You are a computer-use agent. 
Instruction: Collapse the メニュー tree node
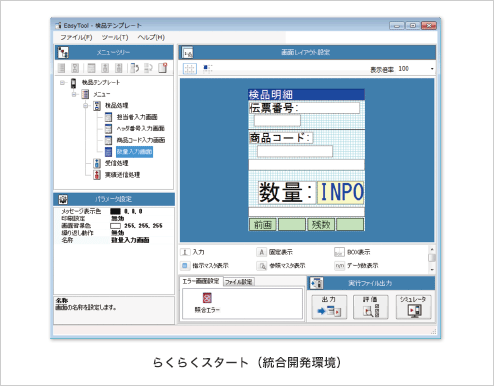[x=74, y=94]
